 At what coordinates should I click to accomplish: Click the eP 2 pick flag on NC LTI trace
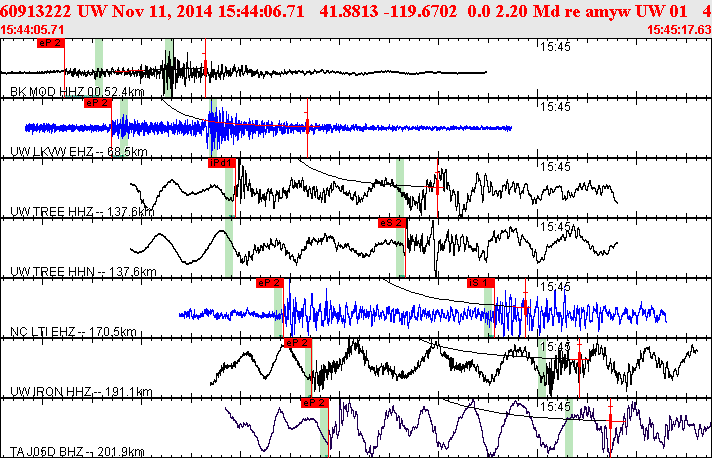click(270, 283)
